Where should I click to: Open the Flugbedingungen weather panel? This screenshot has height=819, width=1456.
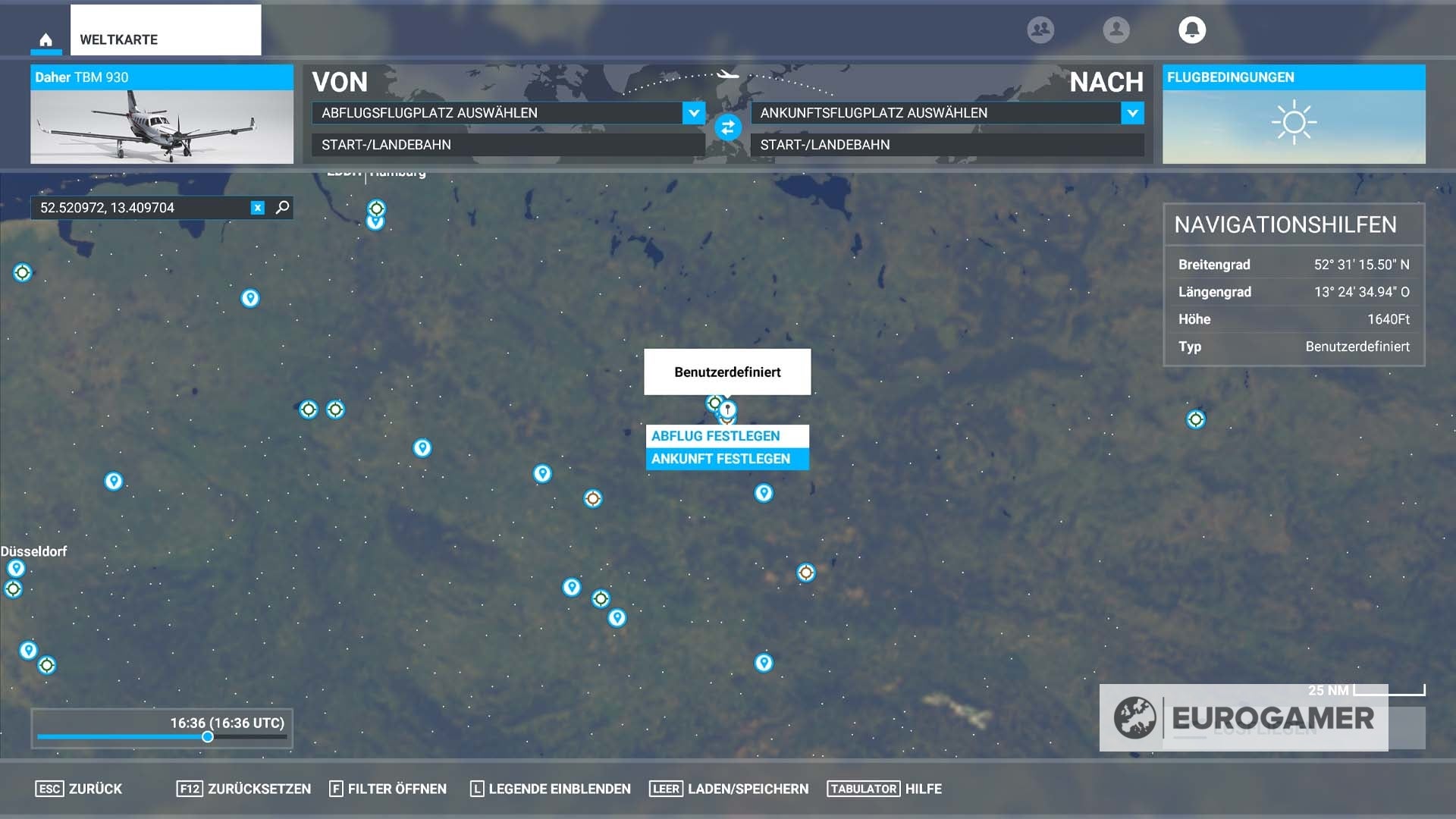[x=1294, y=115]
